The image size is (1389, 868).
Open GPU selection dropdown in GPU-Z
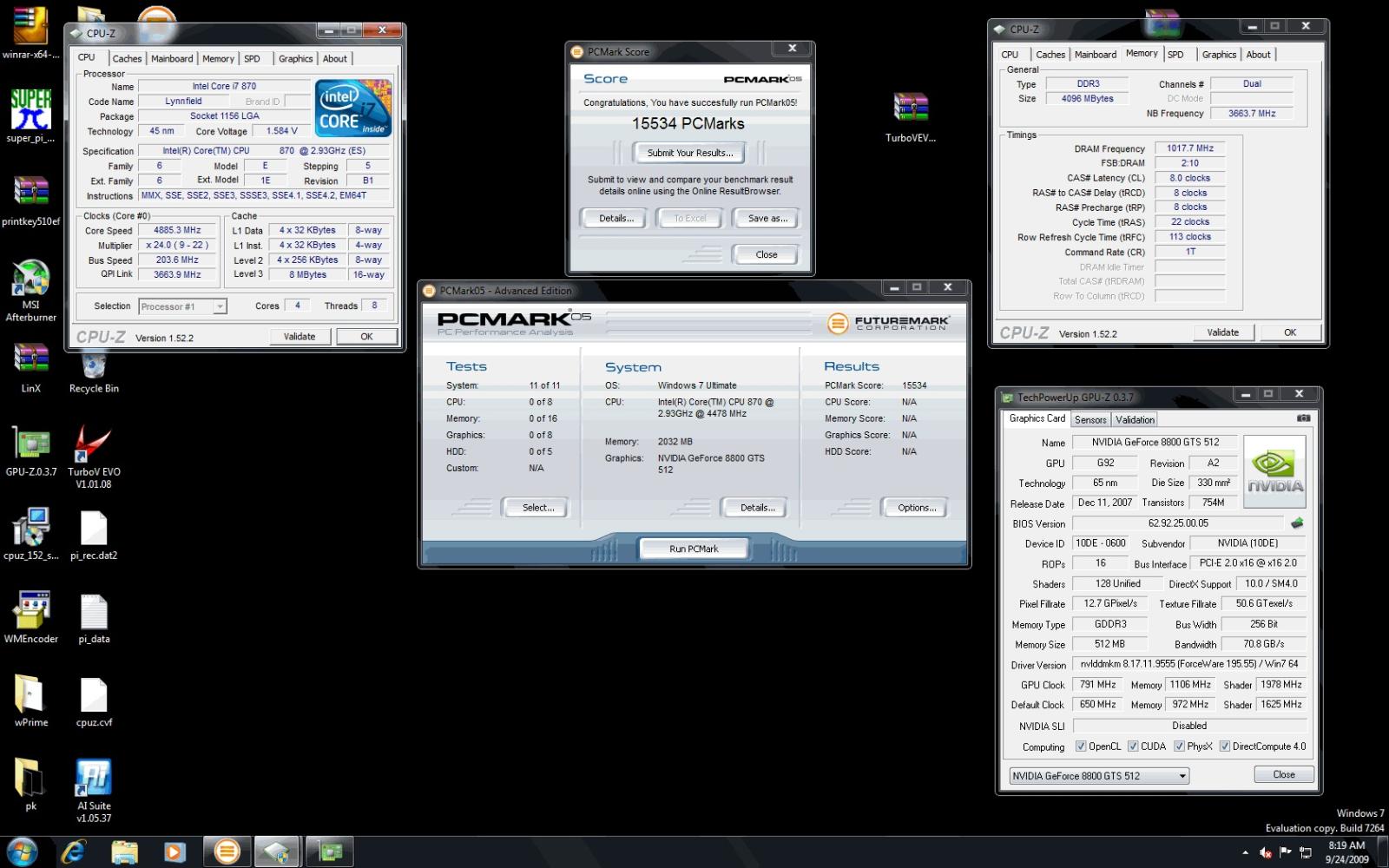pyautogui.click(x=1099, y=776)
